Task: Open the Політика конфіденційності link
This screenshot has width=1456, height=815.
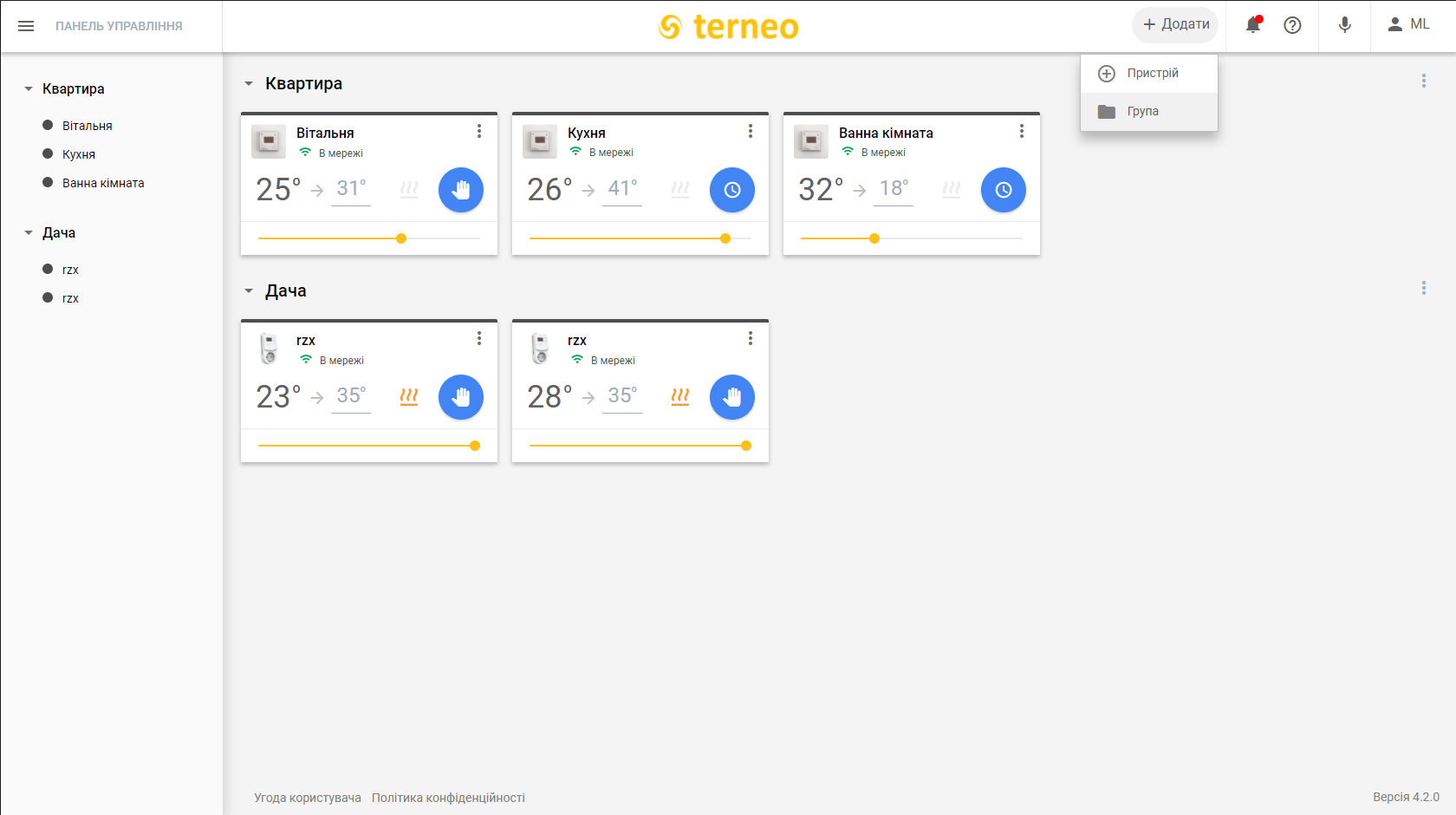Action: [448, 798]
